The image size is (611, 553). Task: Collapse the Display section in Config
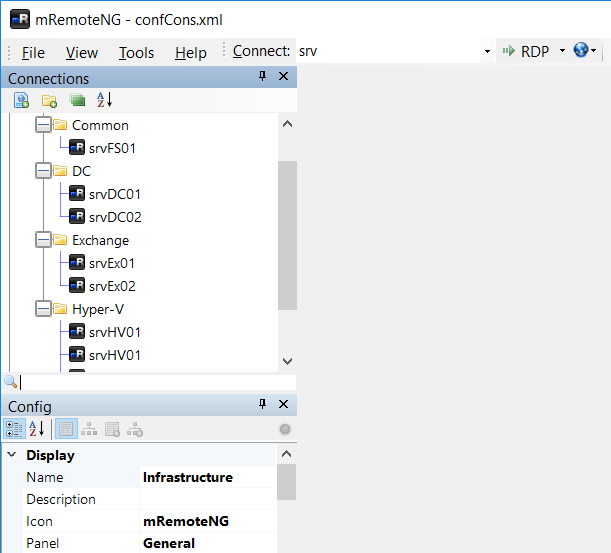pos(12,454)
